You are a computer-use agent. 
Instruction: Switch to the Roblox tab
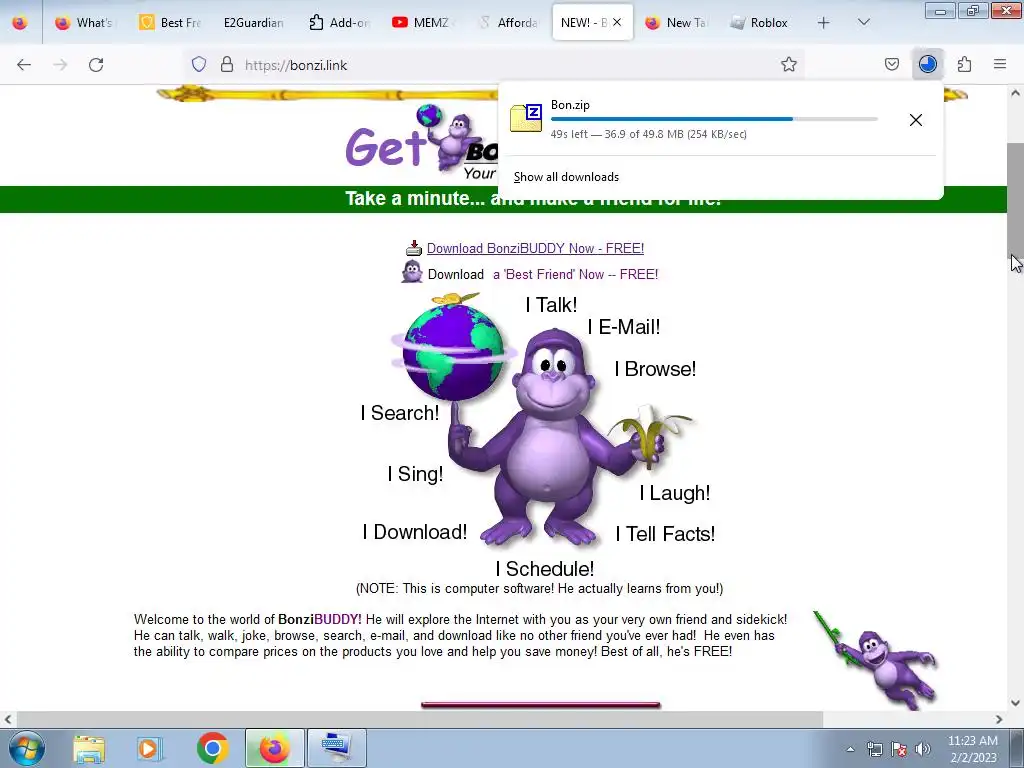[x=760, y=23]
